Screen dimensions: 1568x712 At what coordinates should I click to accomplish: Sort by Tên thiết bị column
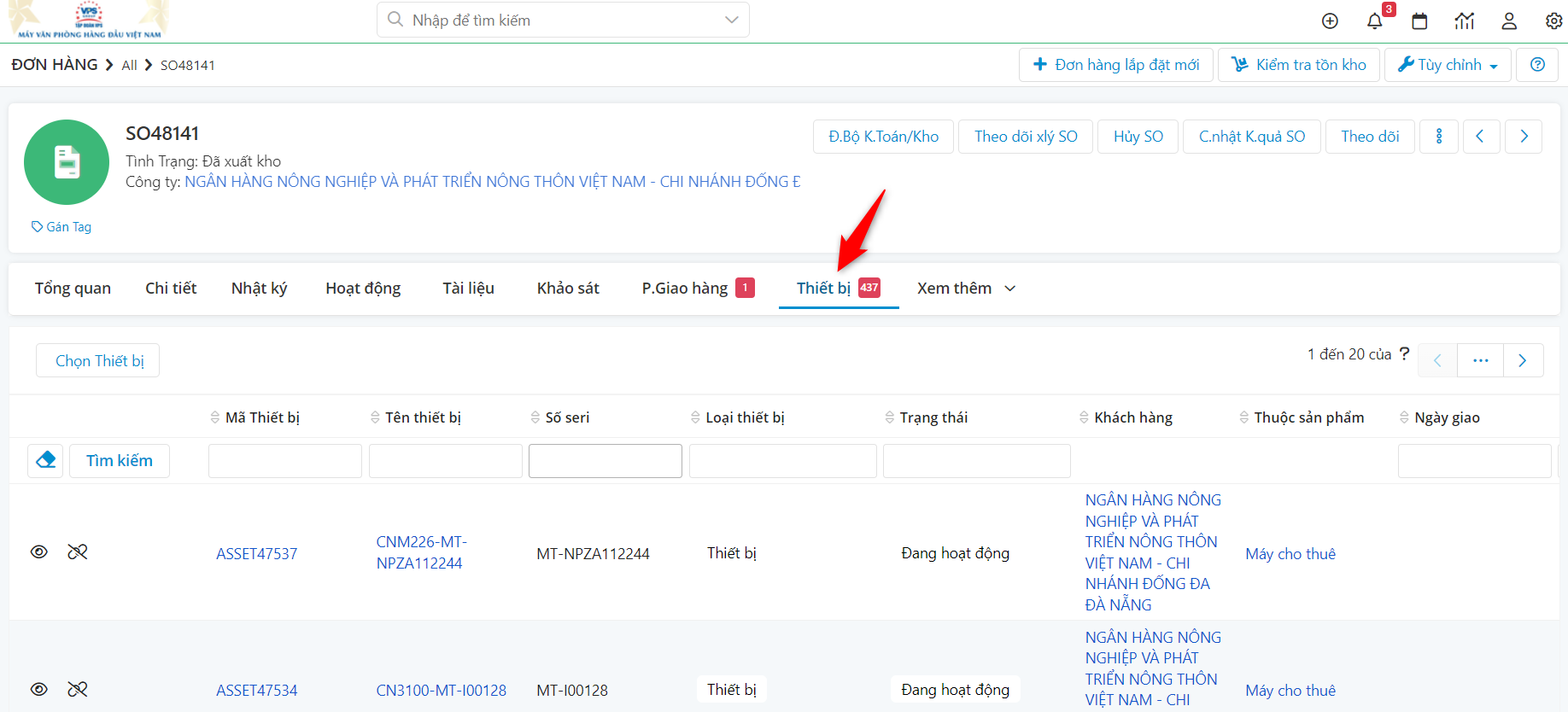pyautogui.click(x=416, y=417)
